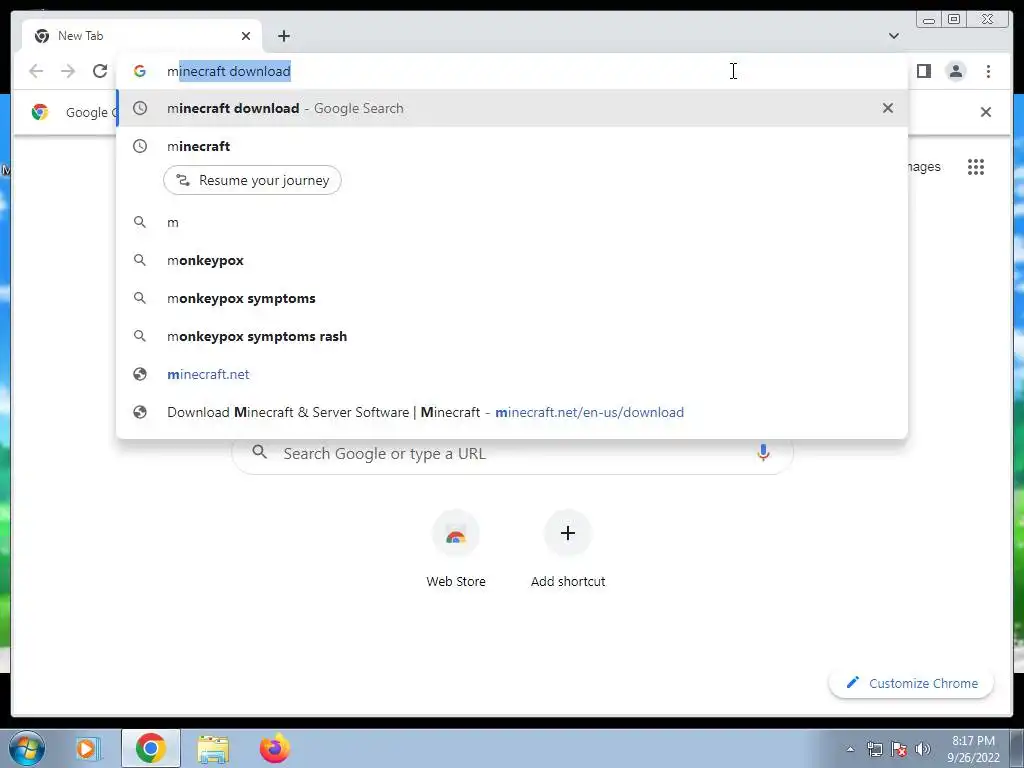This screenshot has width=1024, height=768.
Task: Click the Add shortcut tile
Action: pos(568,549)
